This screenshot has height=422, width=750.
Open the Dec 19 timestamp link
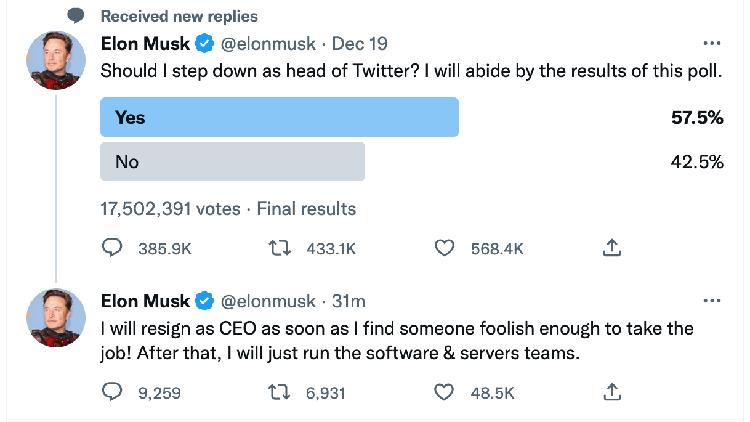click(x=359, y=44)
